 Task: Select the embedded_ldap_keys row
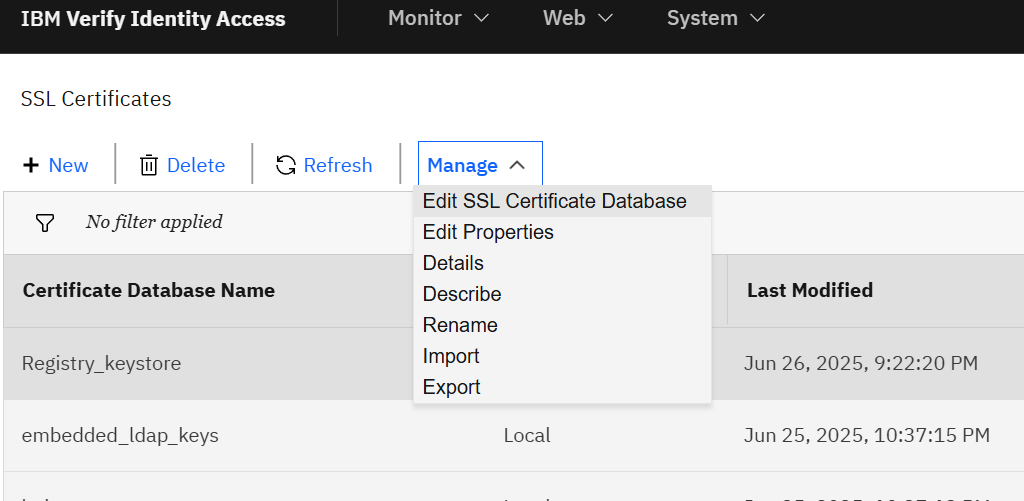click(x=120, y=435)
